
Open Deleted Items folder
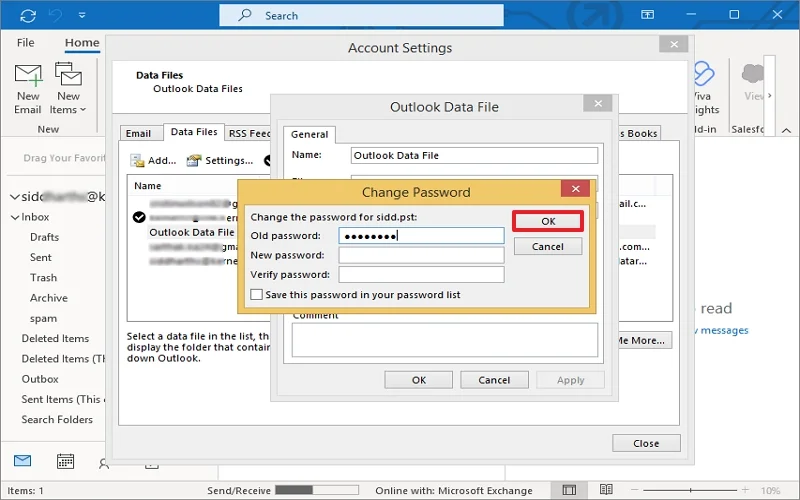55,339
